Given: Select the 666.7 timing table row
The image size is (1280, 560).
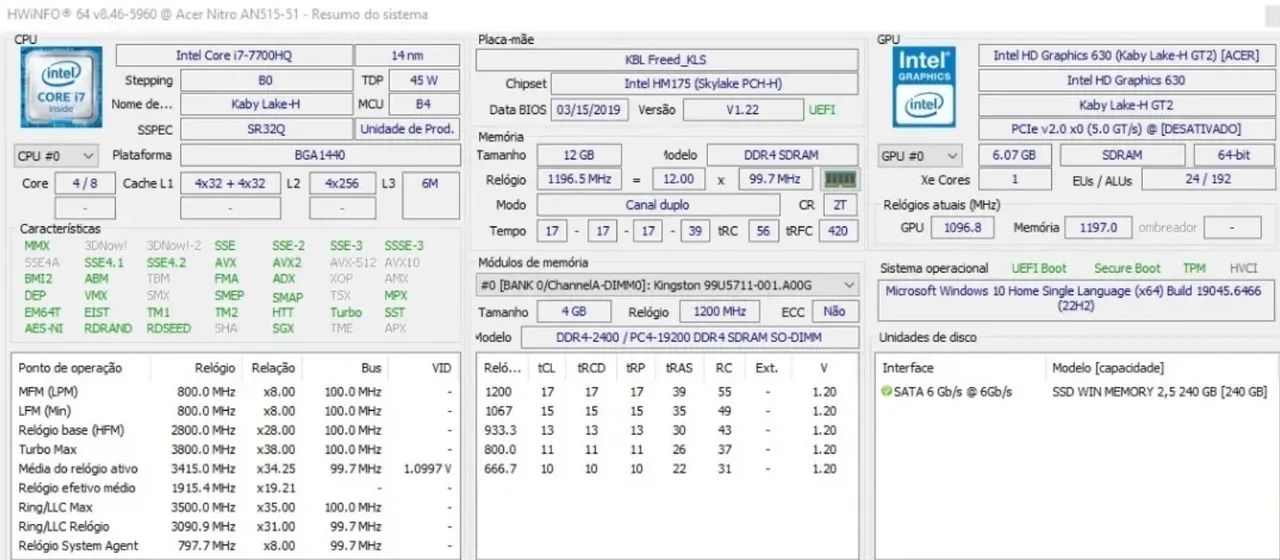Looking at the screenshot, I should tap(668, 469).
